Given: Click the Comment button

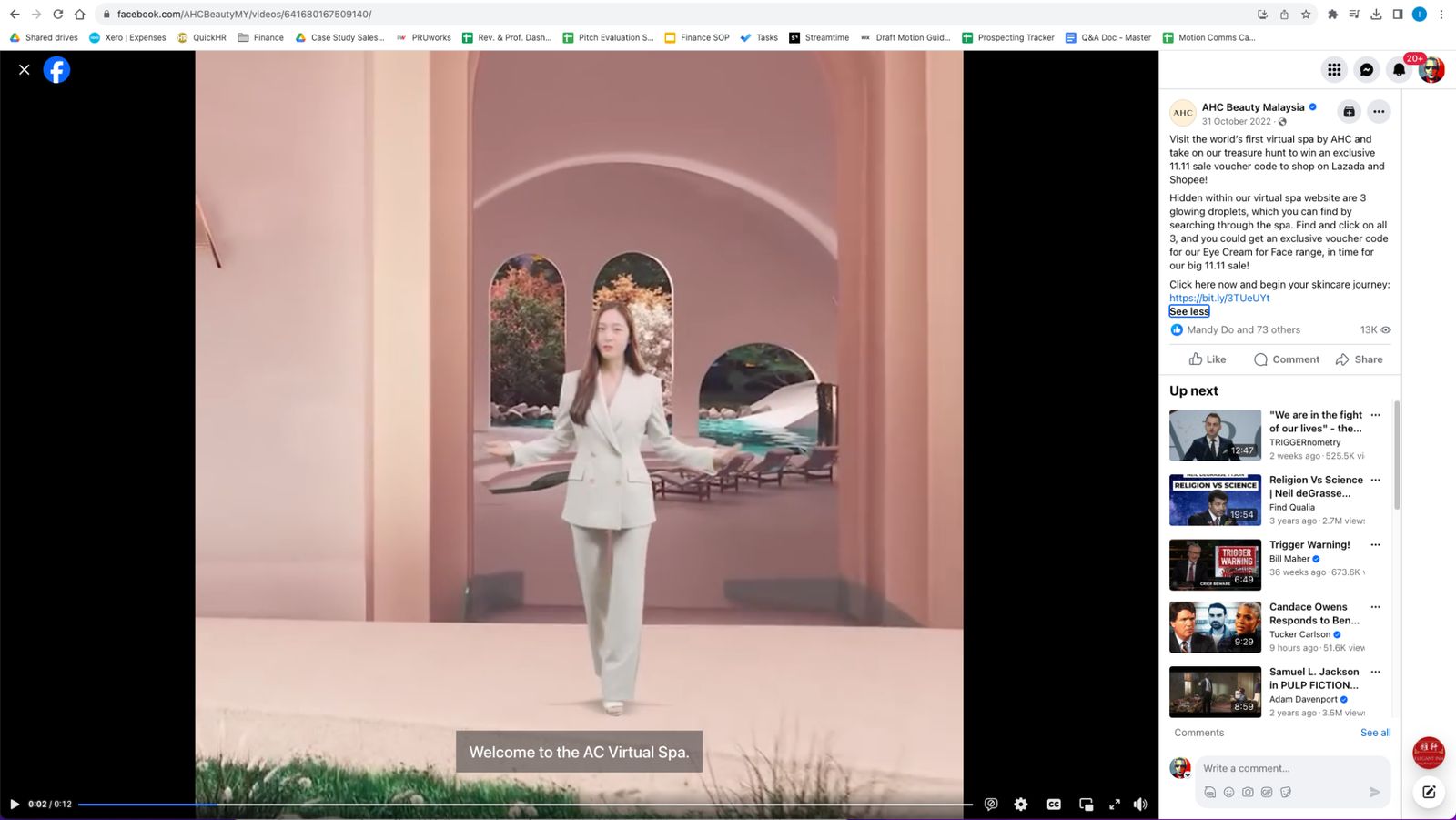Looking at the screenshot, I should [1286, 359].
